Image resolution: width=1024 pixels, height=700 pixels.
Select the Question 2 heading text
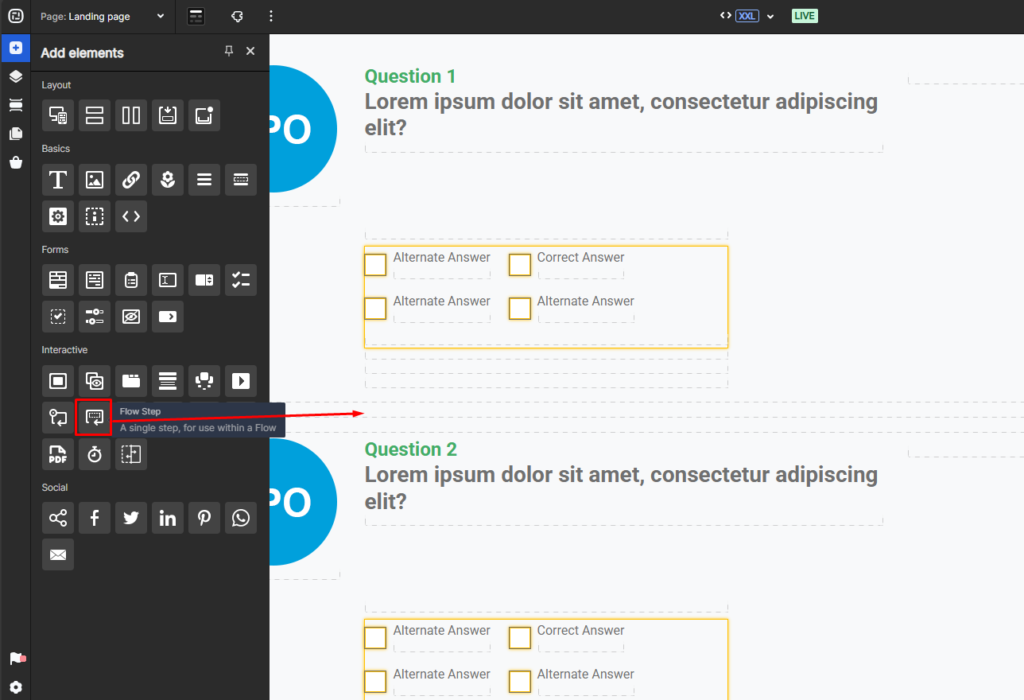click(x=411, y=449)
